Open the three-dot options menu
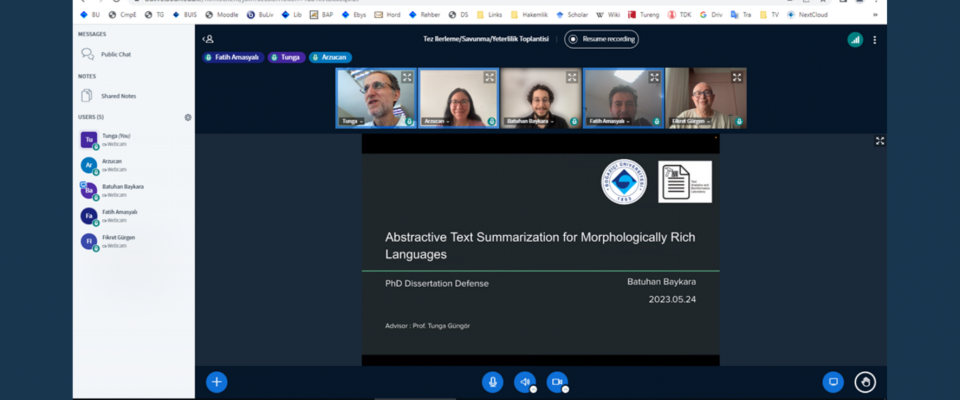 875,40
